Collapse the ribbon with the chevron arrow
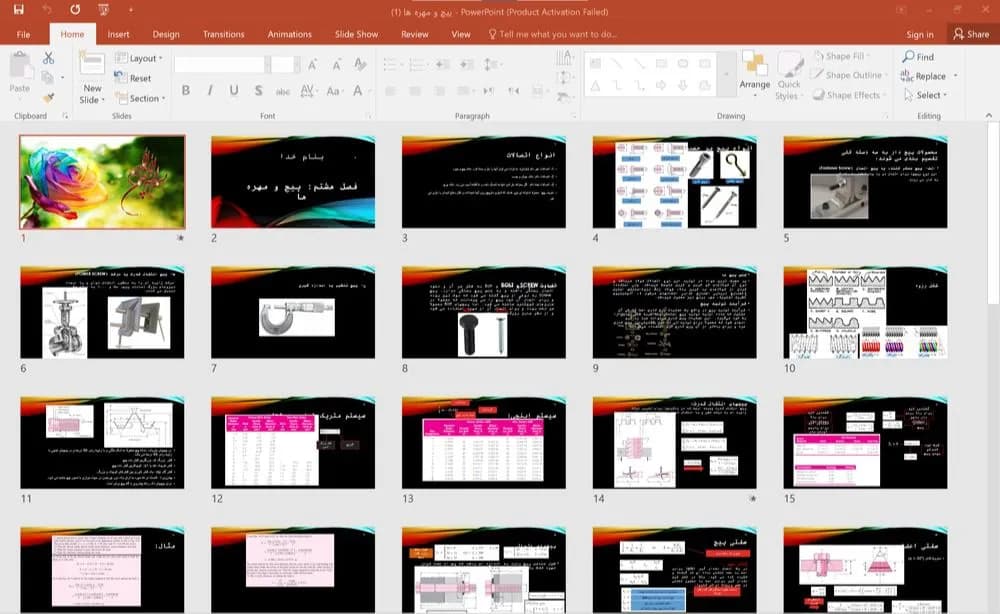Viewport: 1000px width, 614px height. [989, 115]
